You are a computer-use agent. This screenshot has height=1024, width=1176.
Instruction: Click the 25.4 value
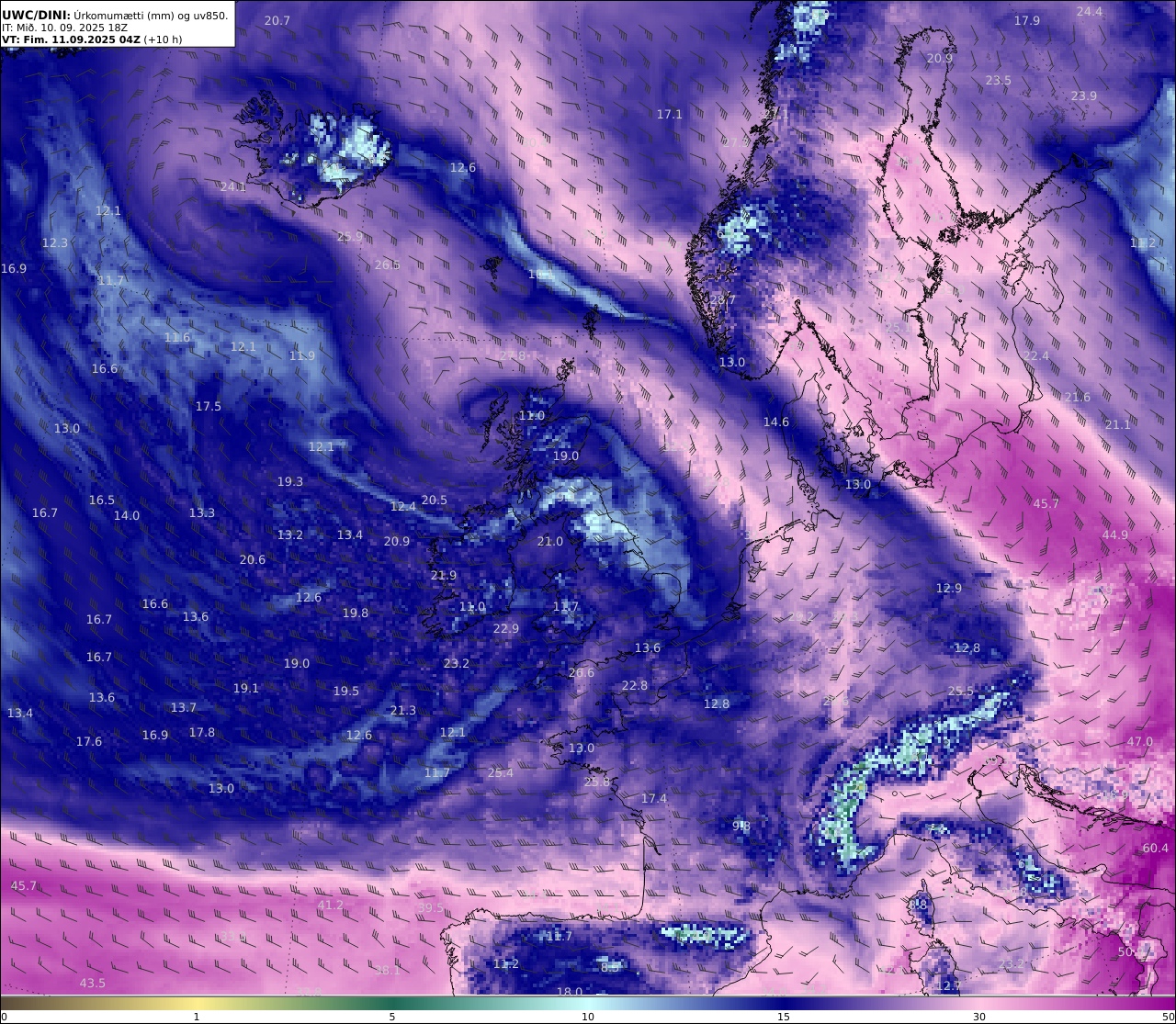(x=500, y=773)
